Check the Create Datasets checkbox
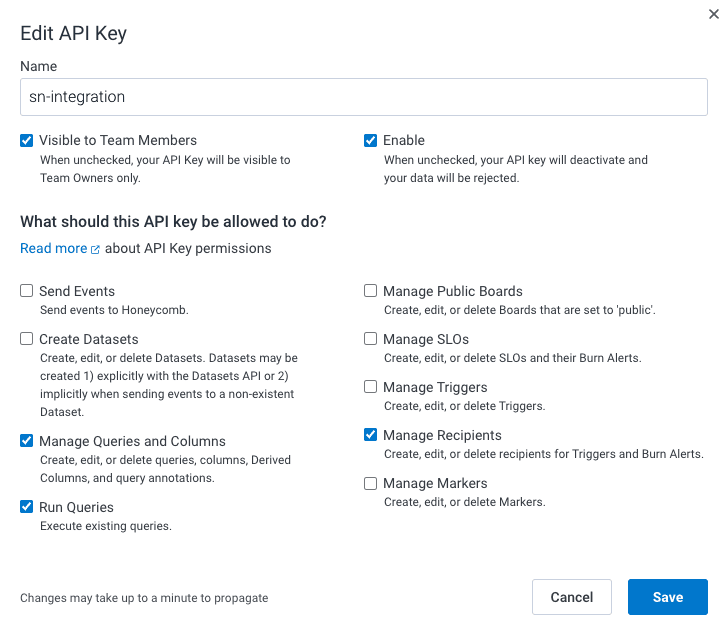This screenshot has width=727, height=633. (27, 339)
